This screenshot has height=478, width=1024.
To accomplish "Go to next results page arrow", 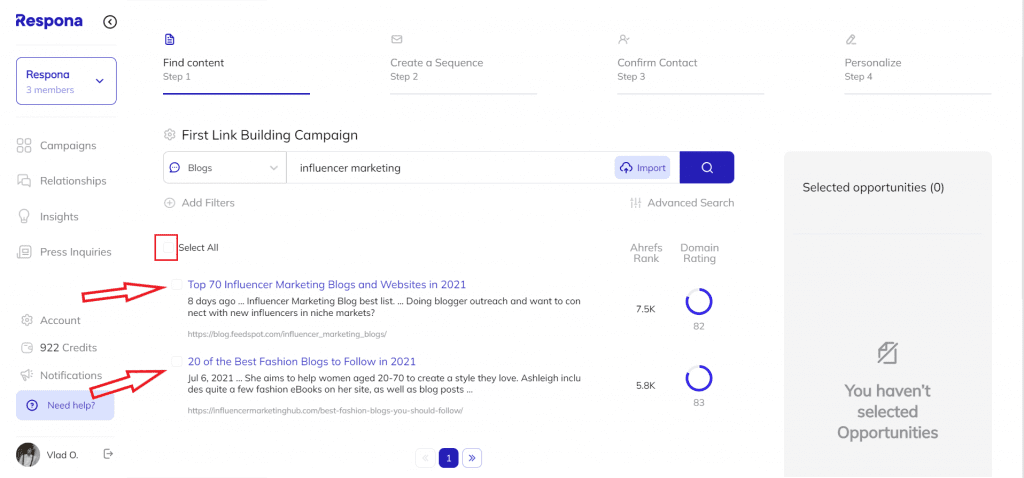I will [472, 458].
